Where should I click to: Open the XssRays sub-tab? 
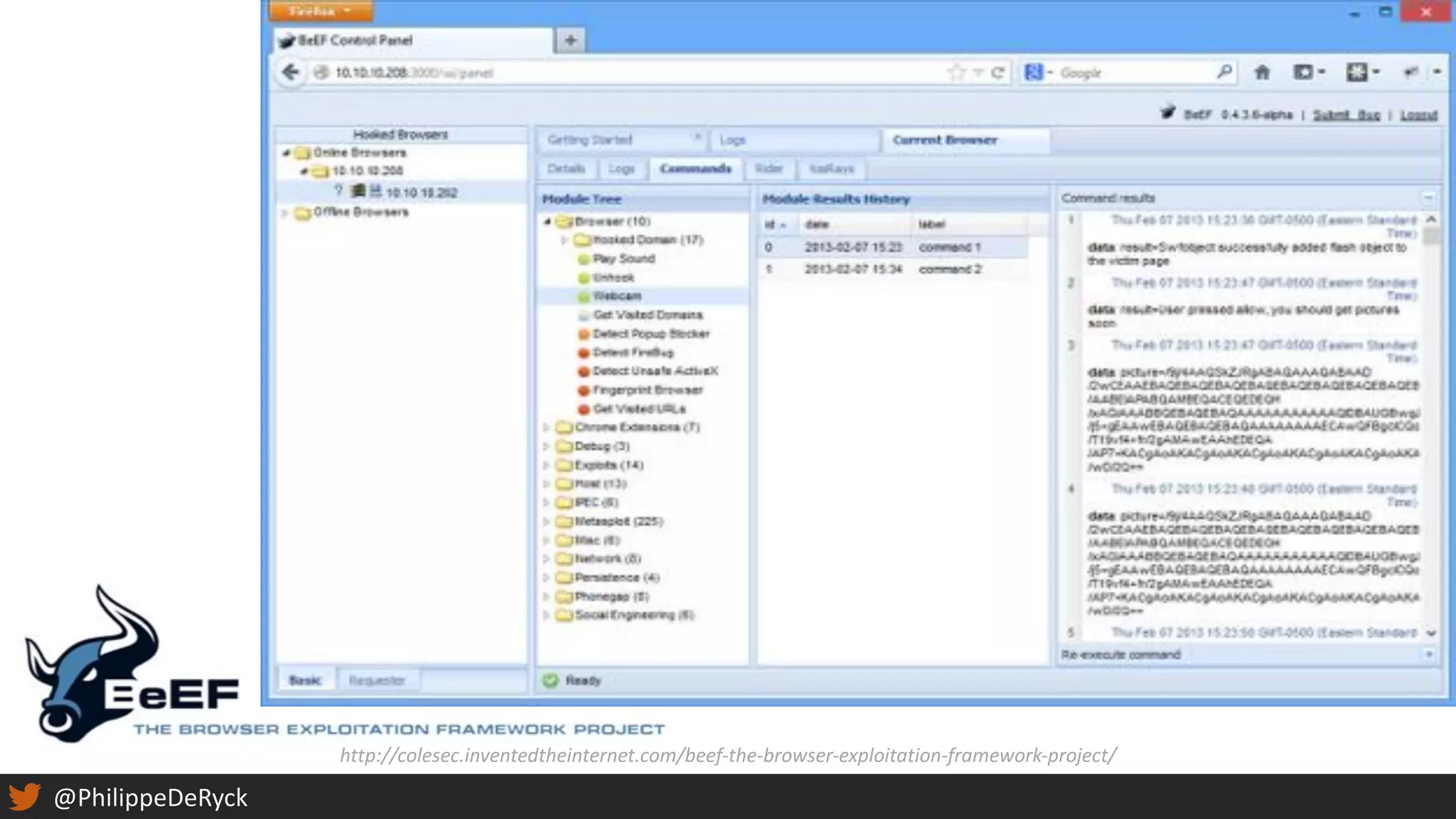tap(831, 168)
